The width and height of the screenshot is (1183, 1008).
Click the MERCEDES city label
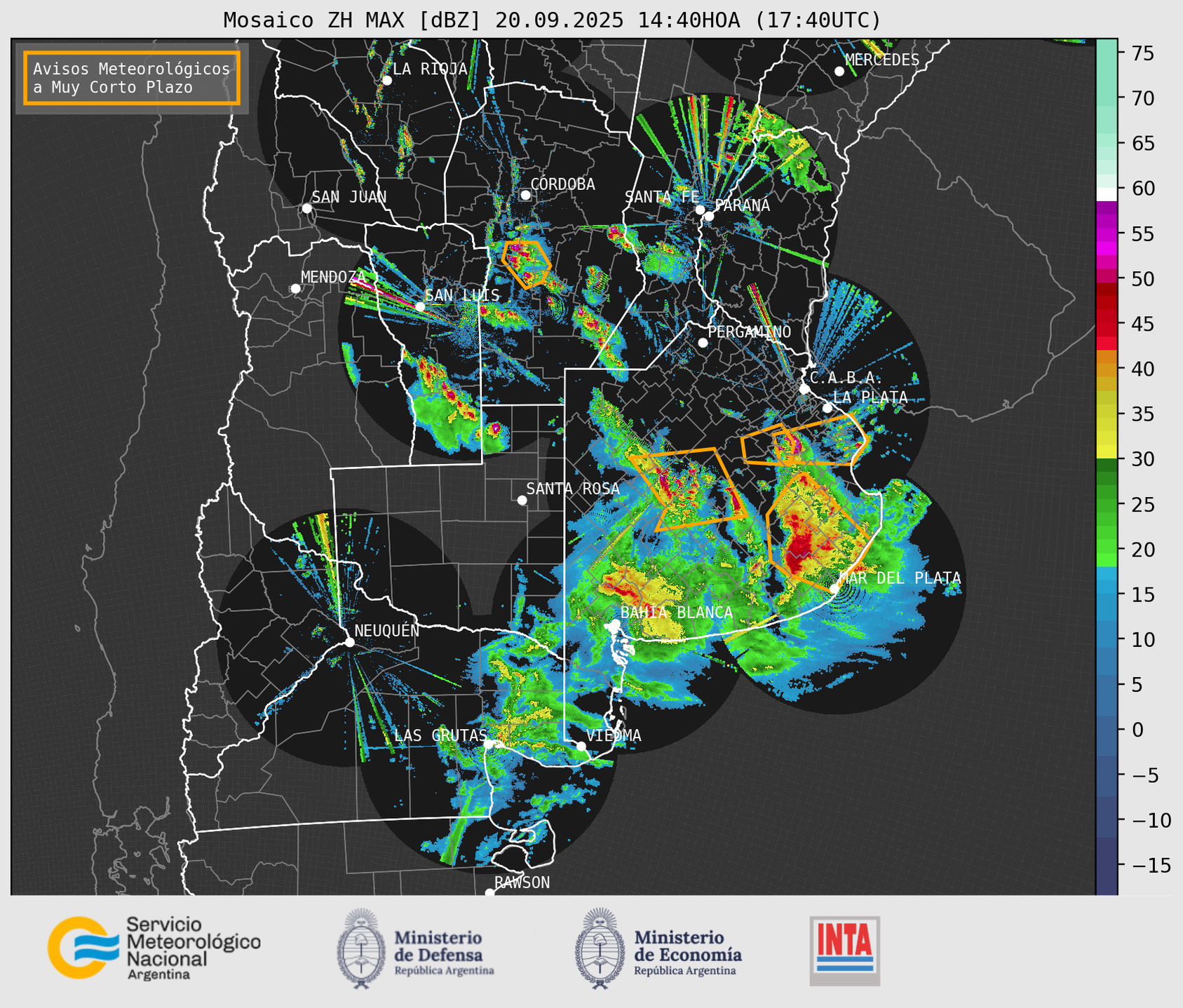coord(882,60)
